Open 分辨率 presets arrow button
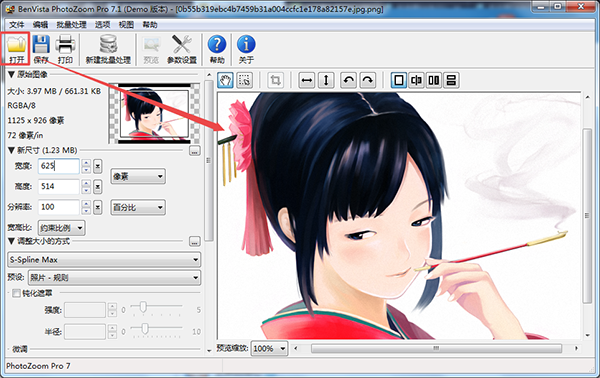600x378 pixels. pos(98,207)
